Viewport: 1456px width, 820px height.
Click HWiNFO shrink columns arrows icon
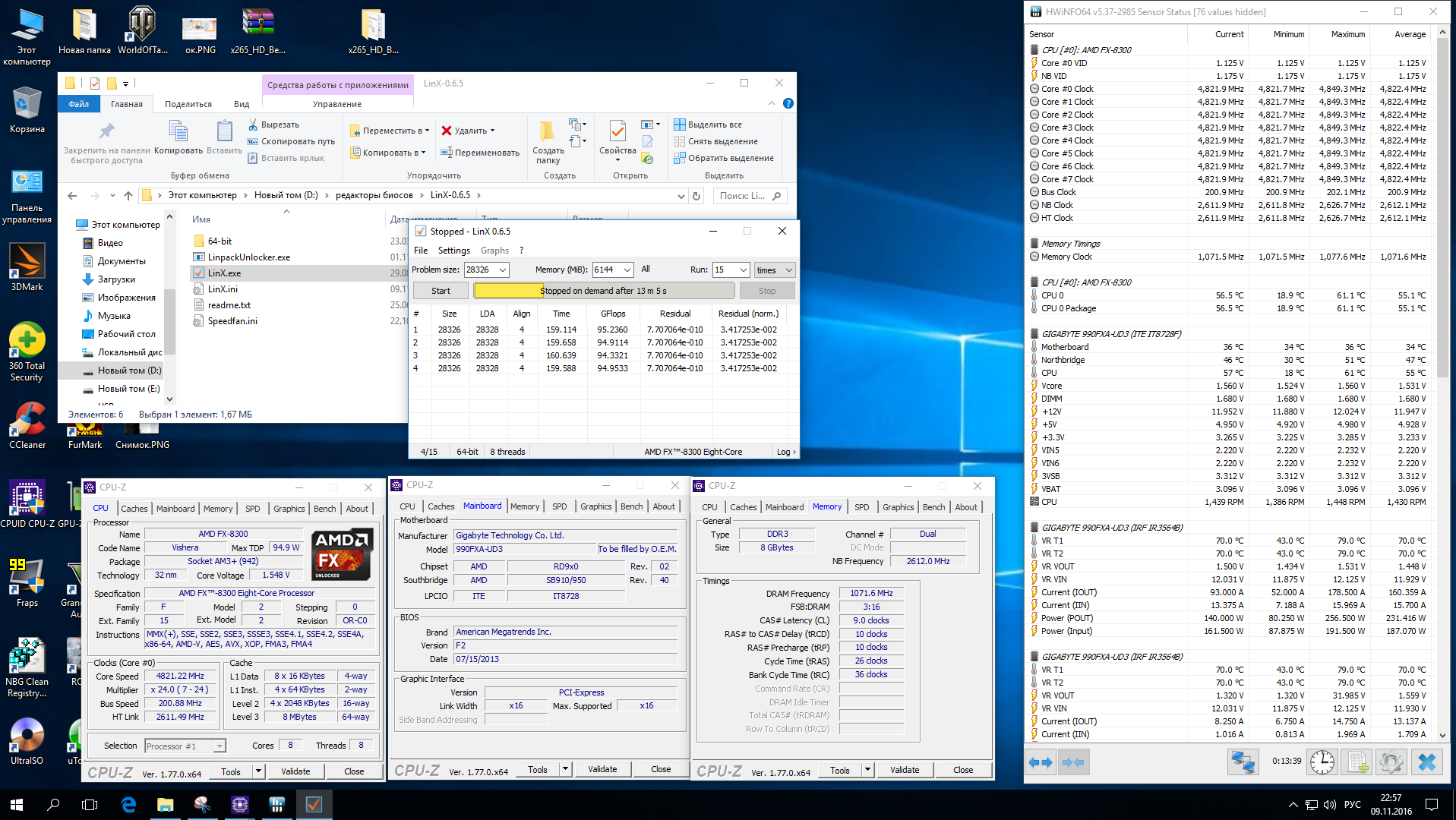[1072, 762]
